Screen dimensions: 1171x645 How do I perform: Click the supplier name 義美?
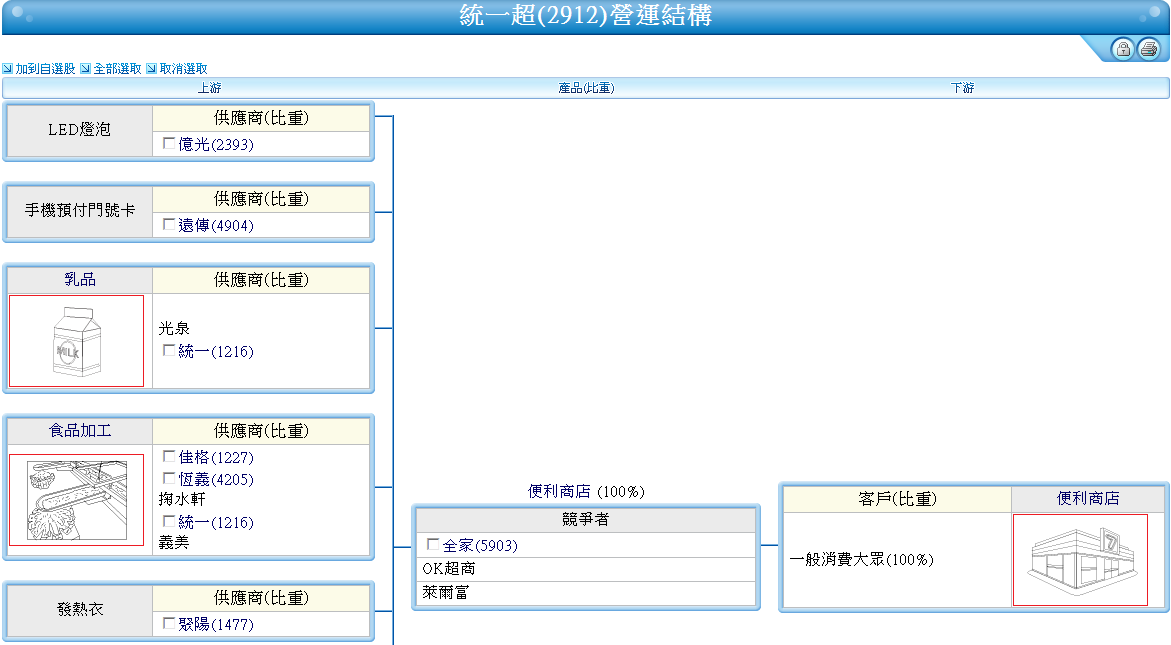pyautogui.click(x=174, y=543)
